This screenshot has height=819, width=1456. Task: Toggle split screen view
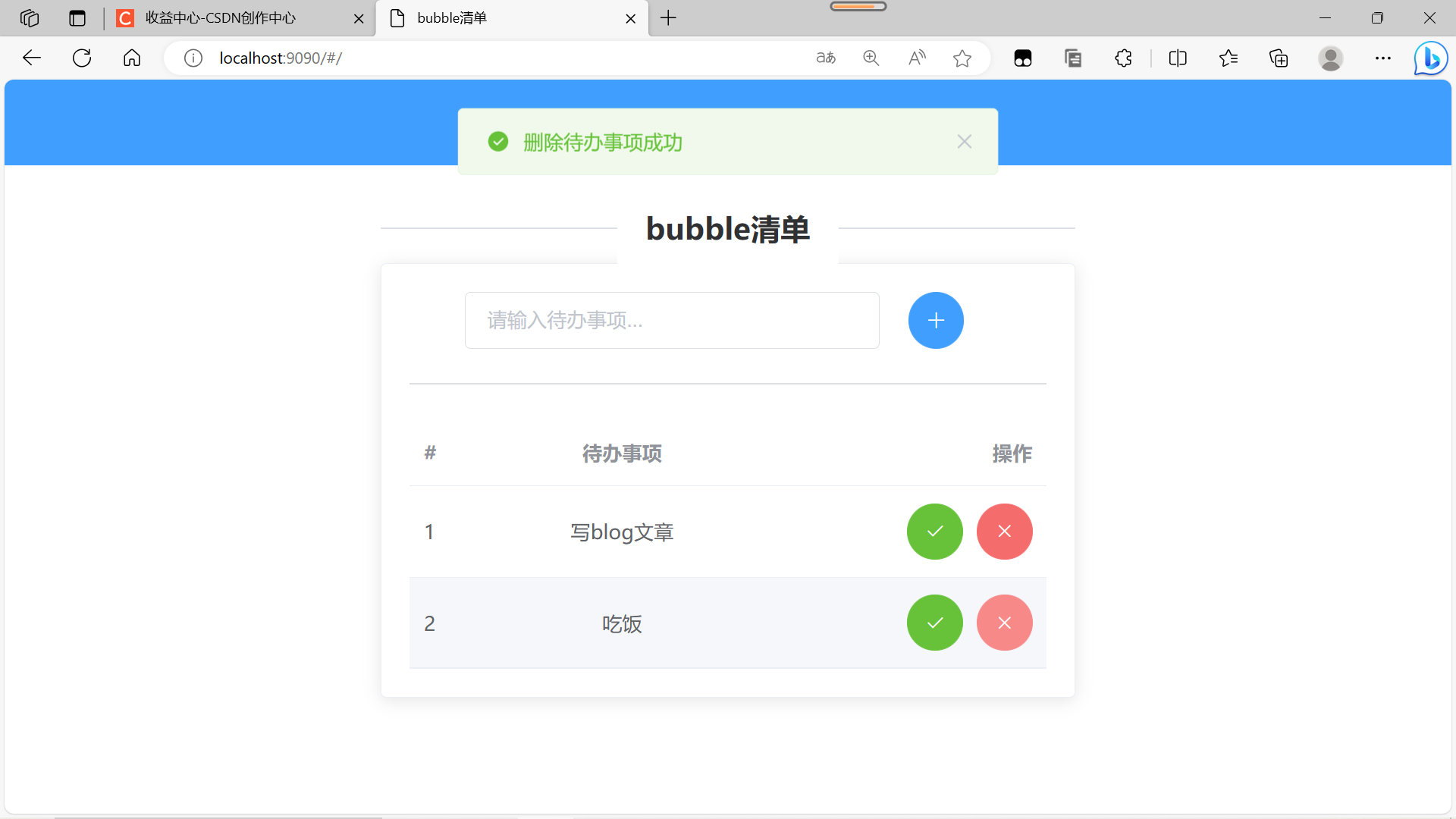tap(1177, 58)
